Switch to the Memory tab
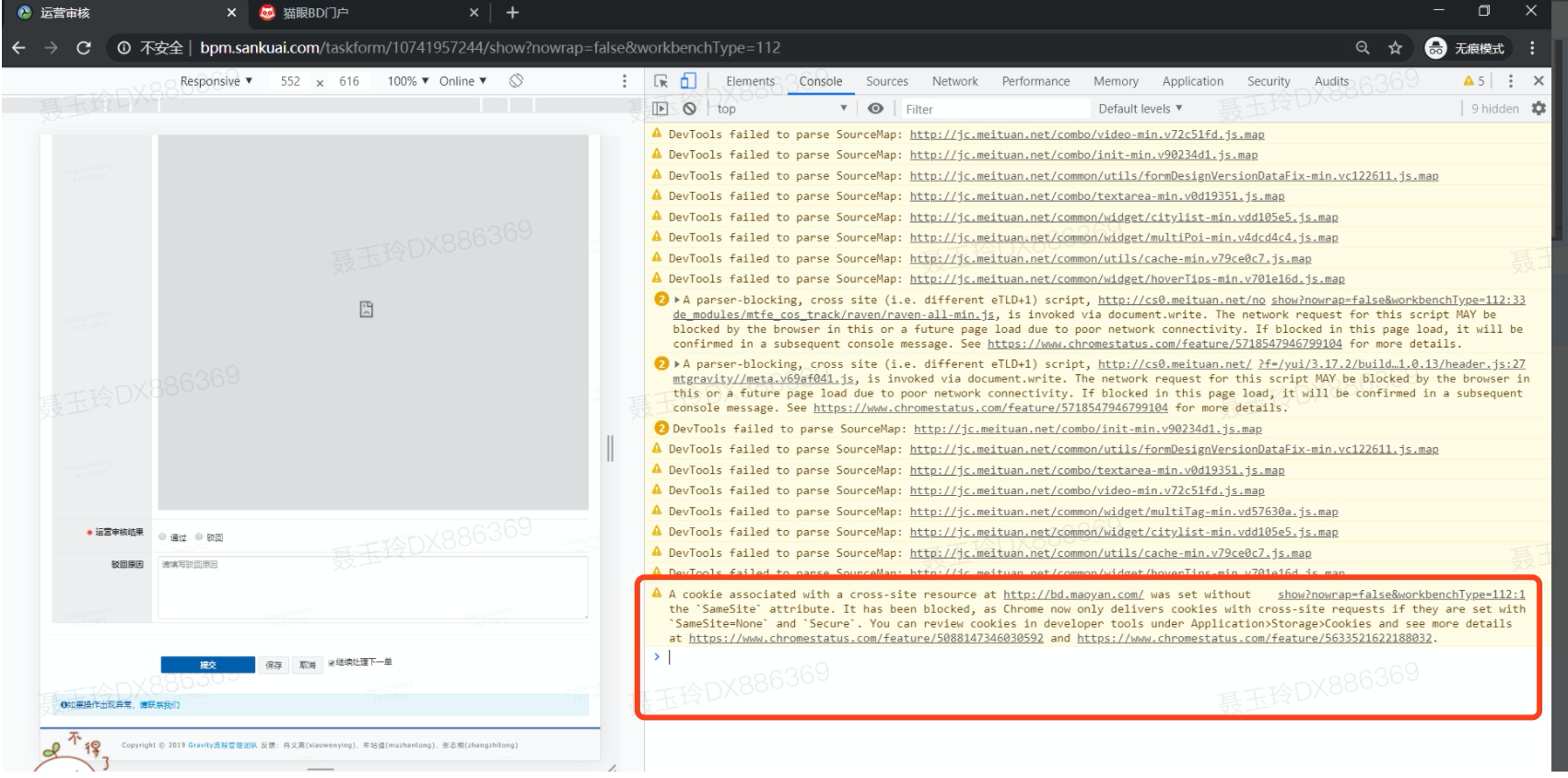Screen dimensions: 1568x778 pyautogui.click(x=1116, y=81)
